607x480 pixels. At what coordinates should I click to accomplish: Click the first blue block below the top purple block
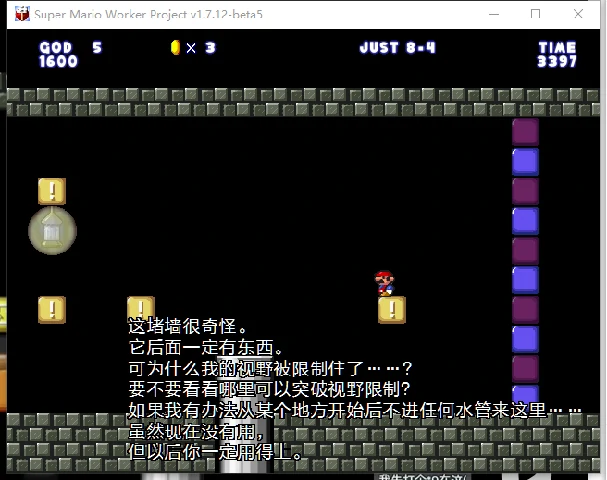(x=525, y=162)
